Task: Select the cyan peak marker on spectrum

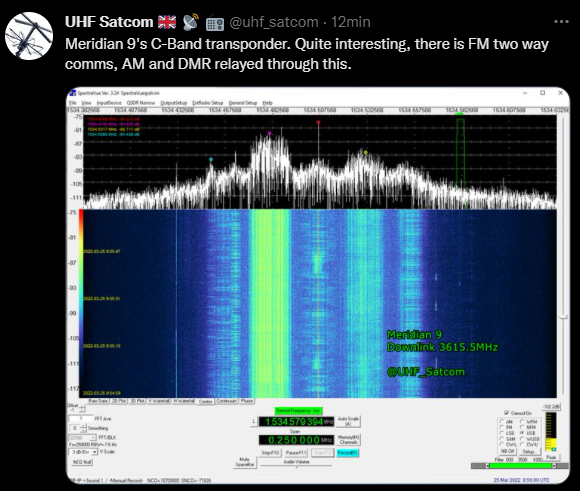Action: pos(211,159)
